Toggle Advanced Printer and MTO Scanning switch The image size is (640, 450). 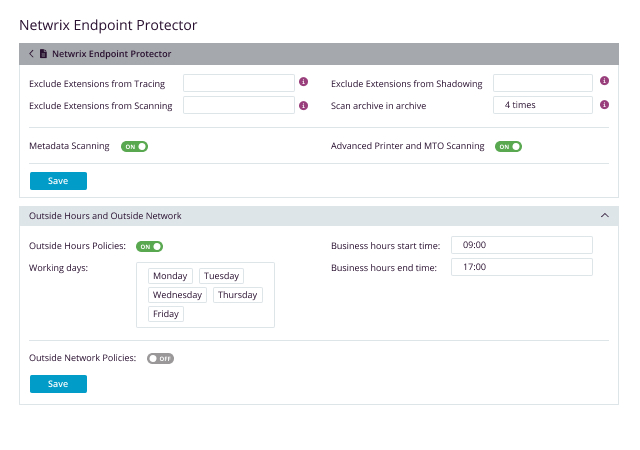tap(508, 147)
